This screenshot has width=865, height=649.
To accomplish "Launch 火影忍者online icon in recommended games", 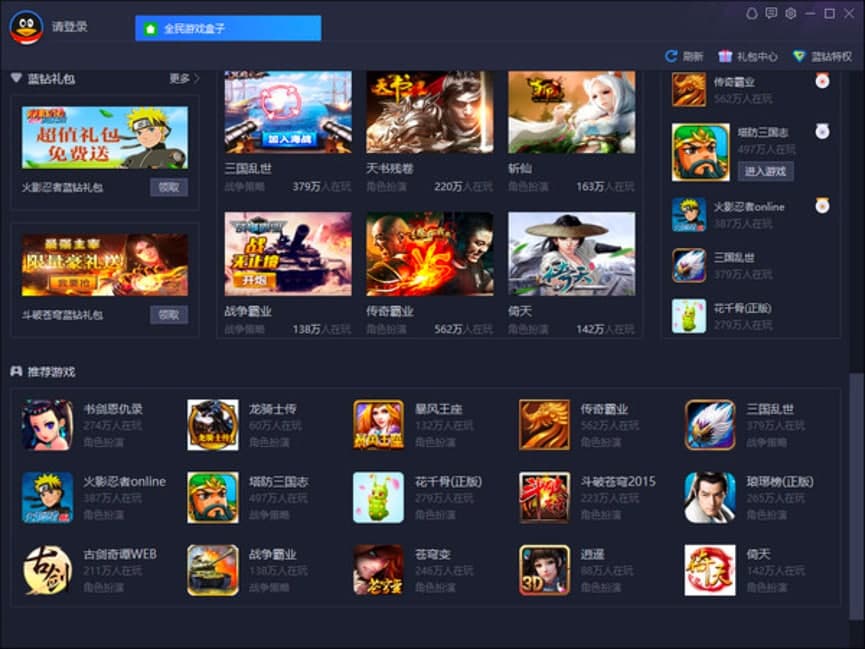I will (x=47, y=497).
